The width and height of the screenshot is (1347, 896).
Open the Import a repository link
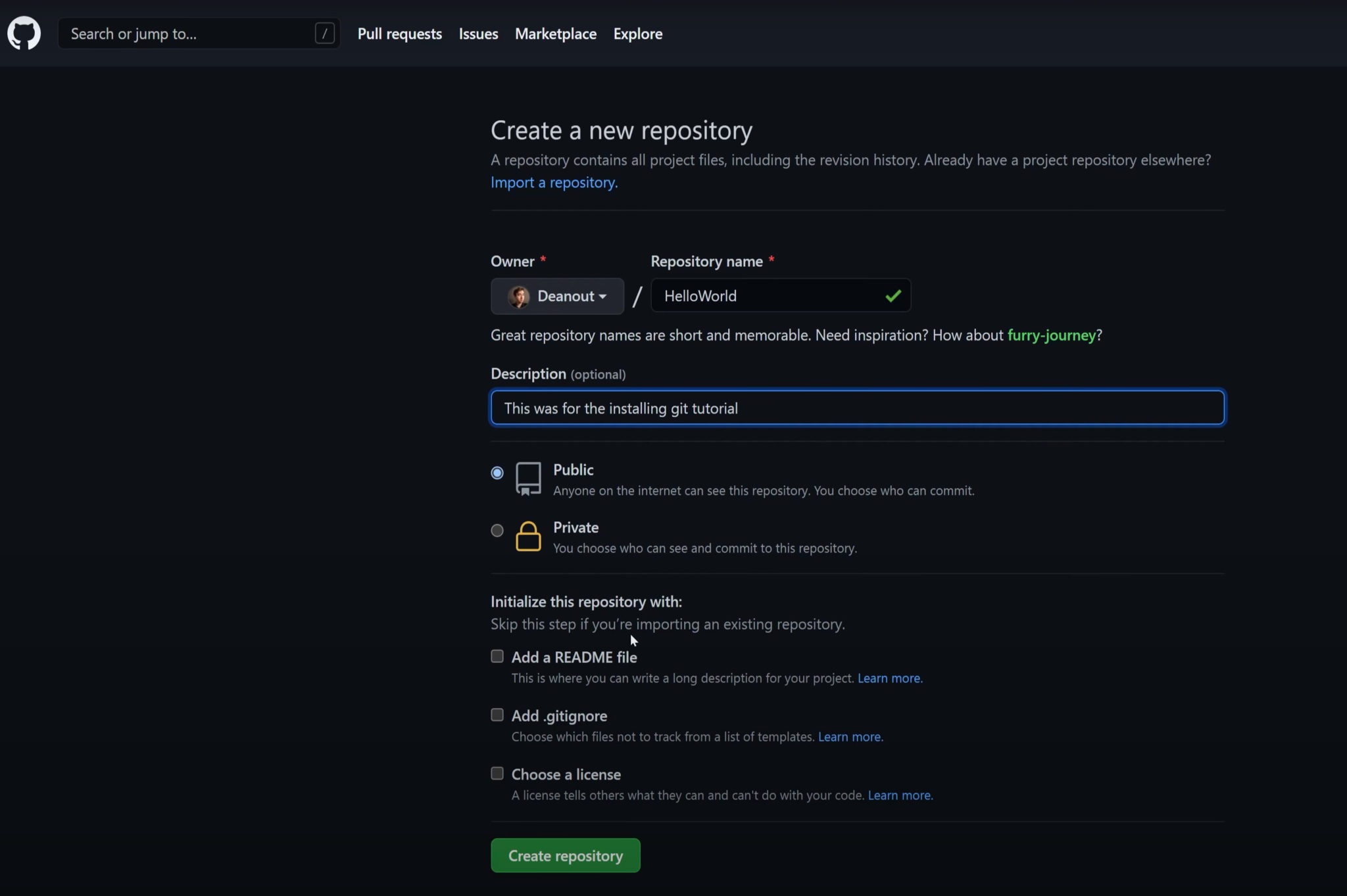tap(553, 182)
